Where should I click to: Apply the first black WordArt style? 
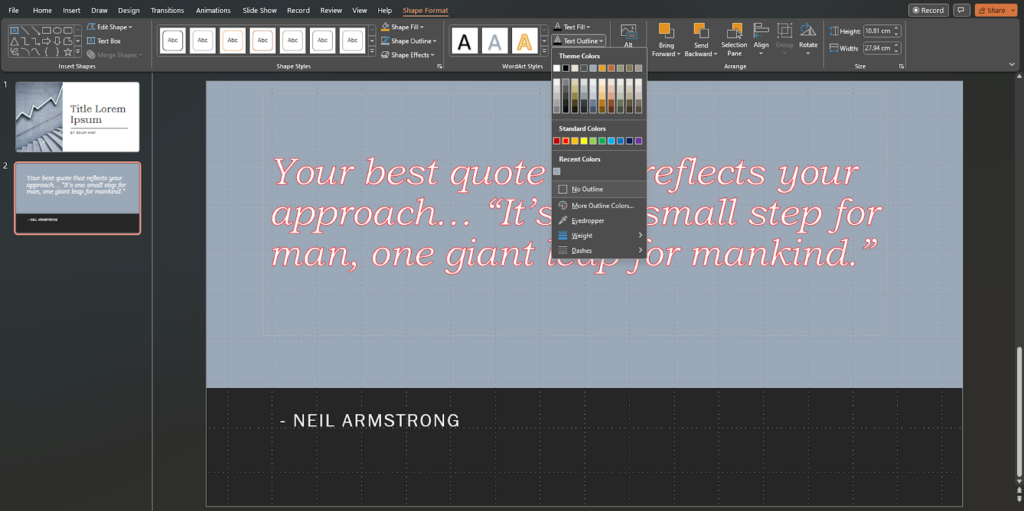coord(464,41)
